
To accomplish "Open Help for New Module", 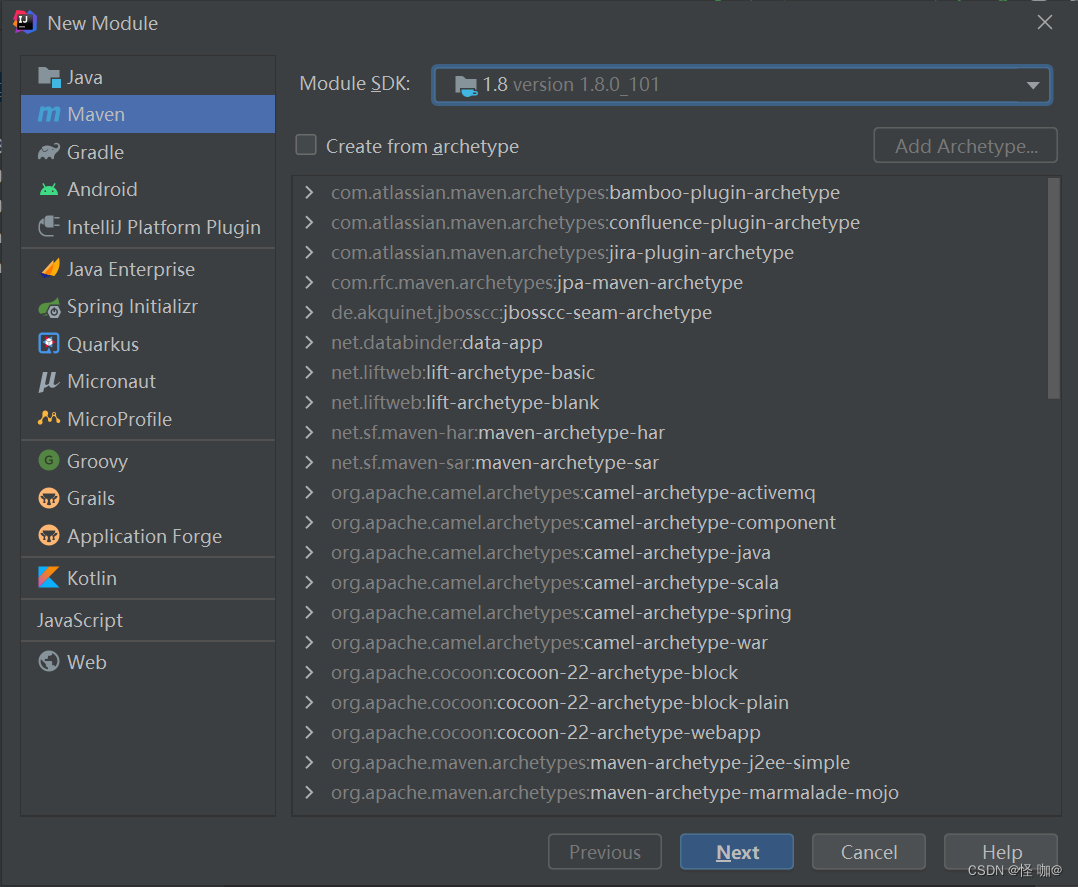I will [1001, 852].
